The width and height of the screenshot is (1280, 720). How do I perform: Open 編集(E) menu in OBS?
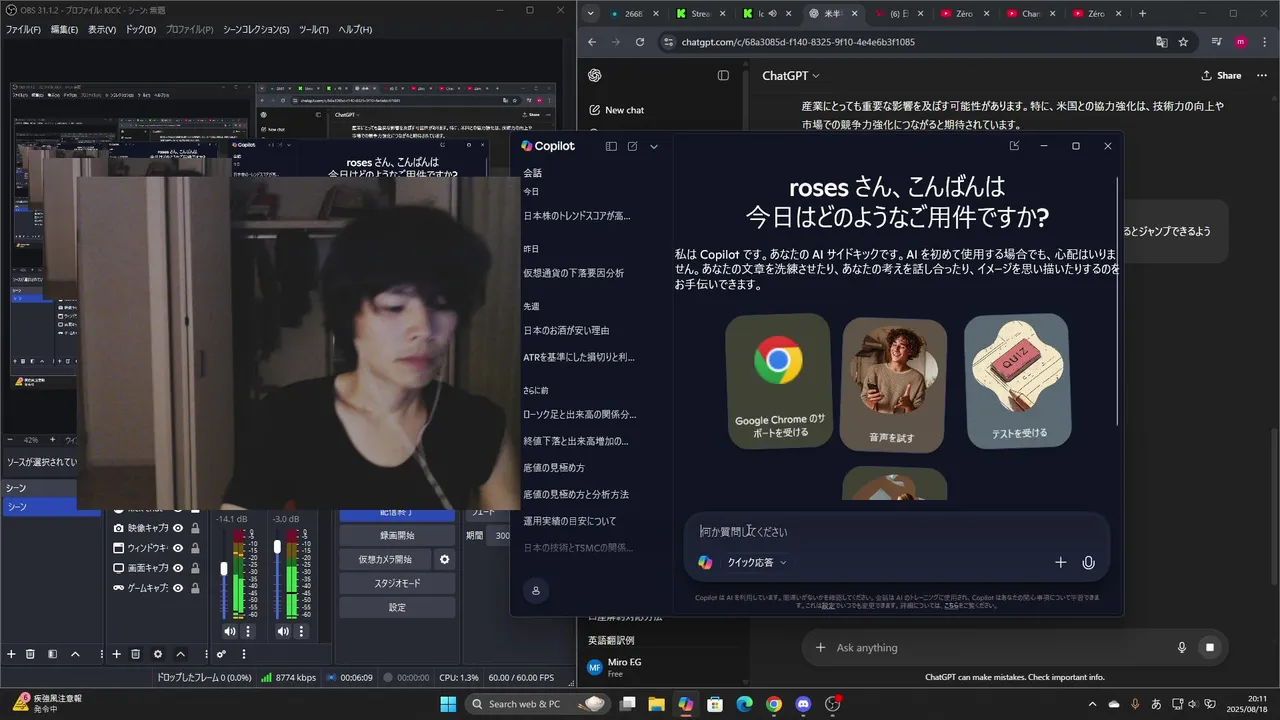pyautogui.click(x=64, y=29)
